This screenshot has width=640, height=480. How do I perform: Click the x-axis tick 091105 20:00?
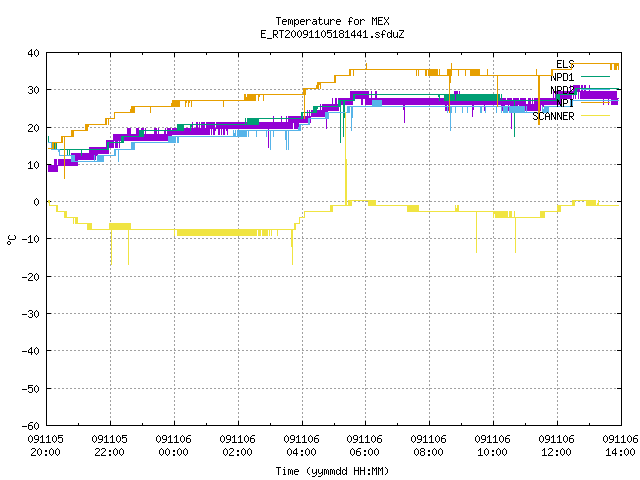[x=46, y=446]
